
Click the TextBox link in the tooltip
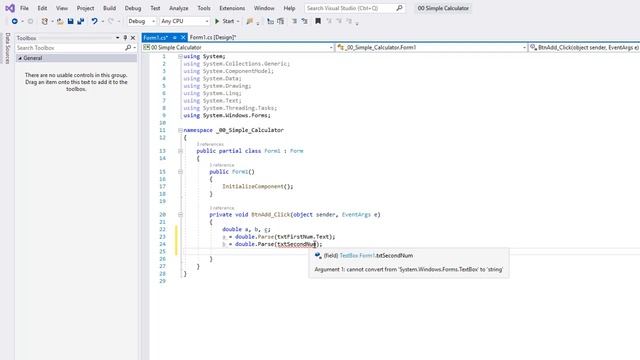[349, 256]
